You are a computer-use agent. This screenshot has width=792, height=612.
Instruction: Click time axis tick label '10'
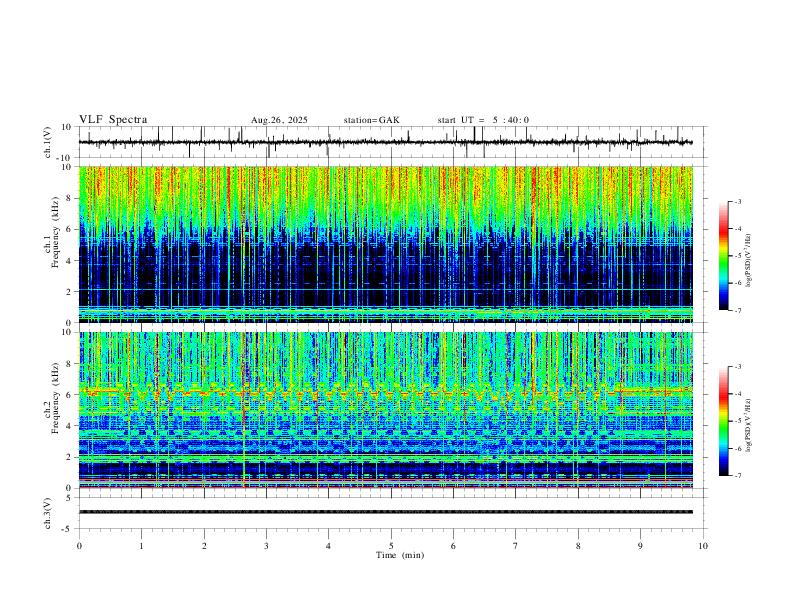coord(703,546)
